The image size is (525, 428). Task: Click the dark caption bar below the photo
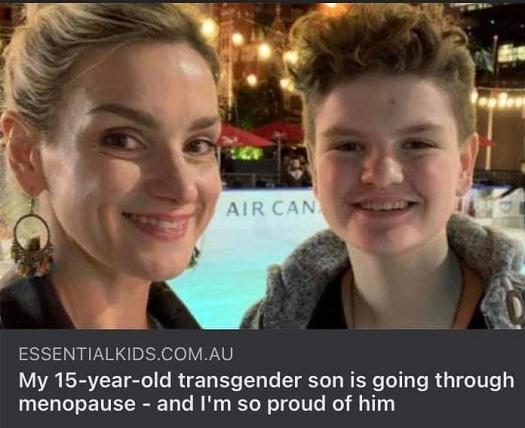(x=262, y=378)
